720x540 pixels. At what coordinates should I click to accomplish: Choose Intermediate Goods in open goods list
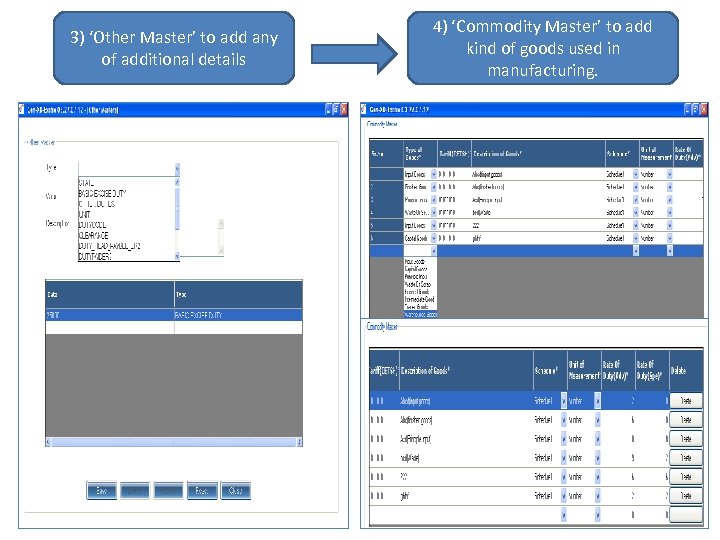[x=420, y=299]
